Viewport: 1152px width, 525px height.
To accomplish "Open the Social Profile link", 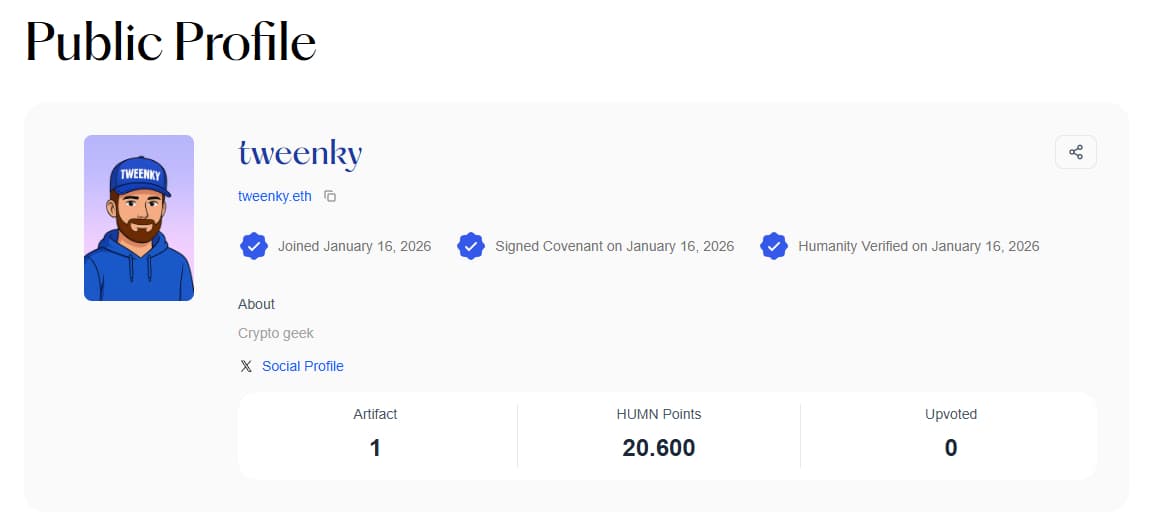I will [x=302, y=366].
